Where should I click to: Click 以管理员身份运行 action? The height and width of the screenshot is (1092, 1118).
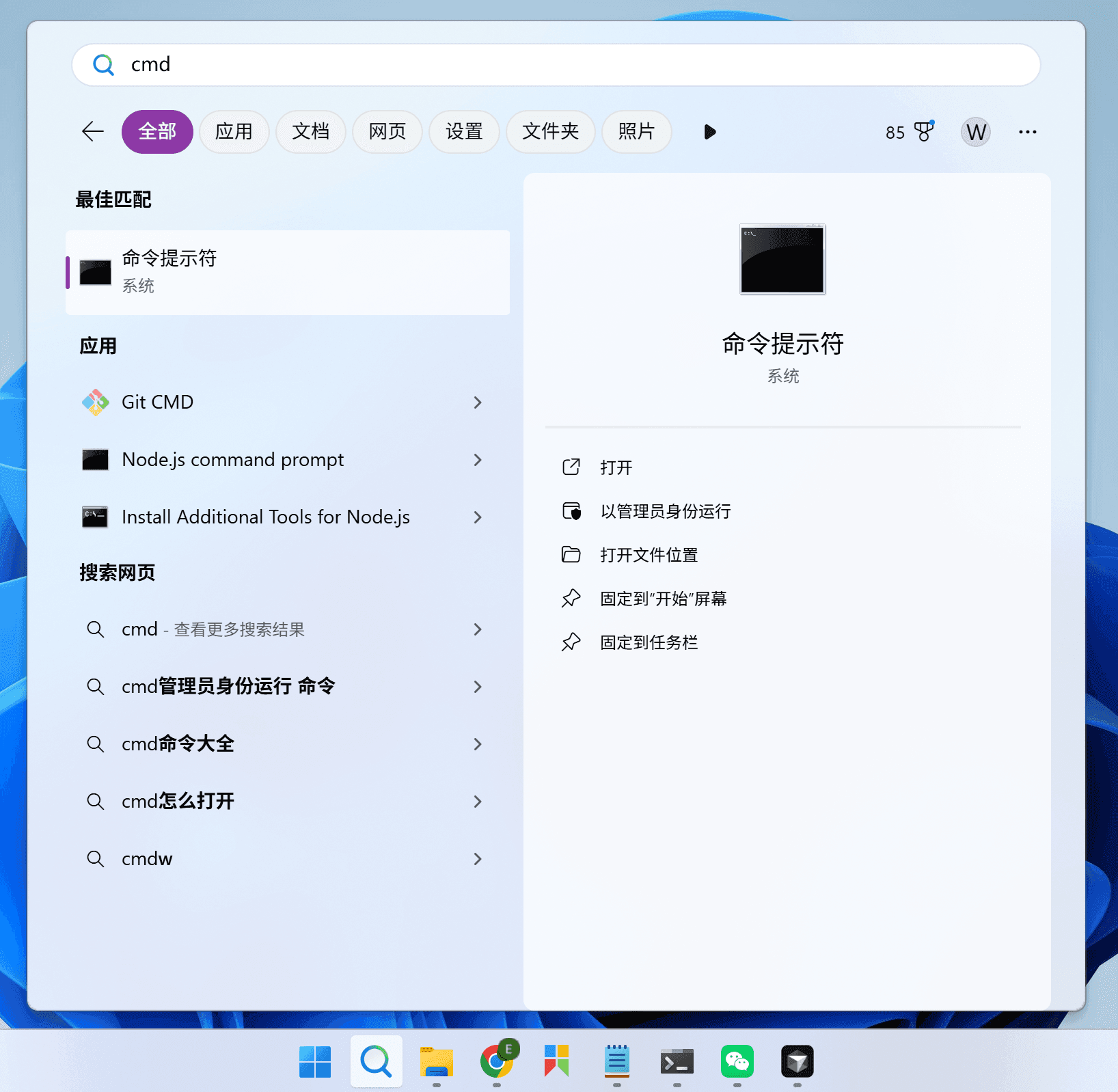(x=665, y=511)
